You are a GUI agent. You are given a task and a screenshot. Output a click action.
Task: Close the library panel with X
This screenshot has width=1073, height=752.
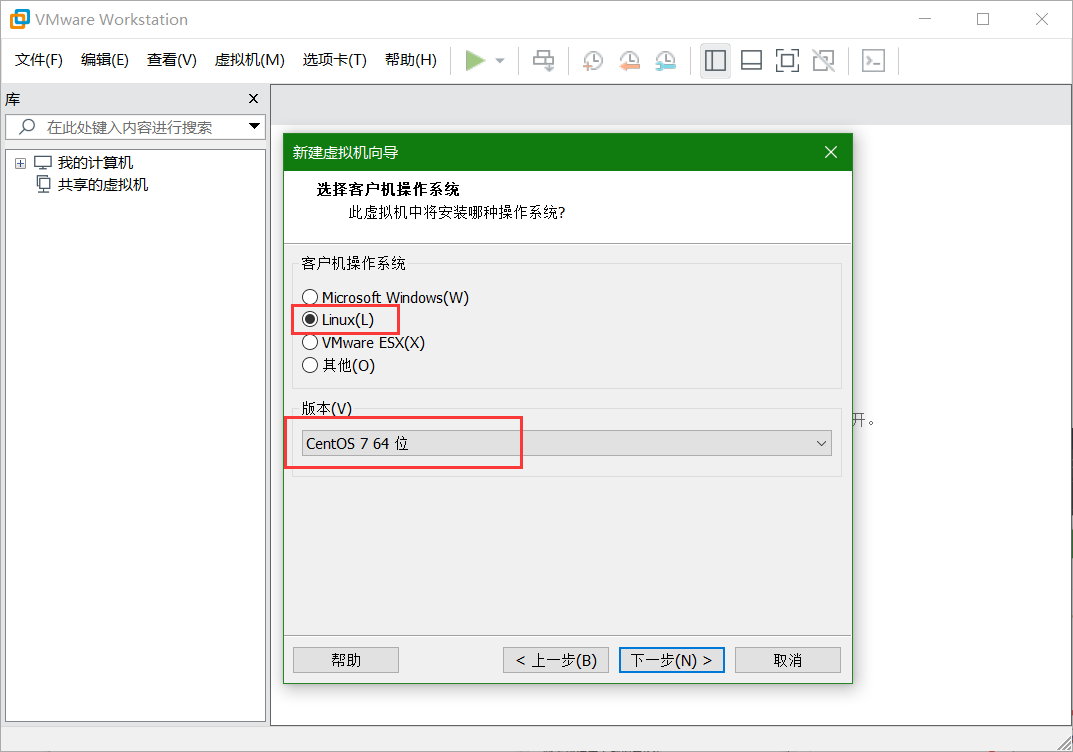click(253, 99)
